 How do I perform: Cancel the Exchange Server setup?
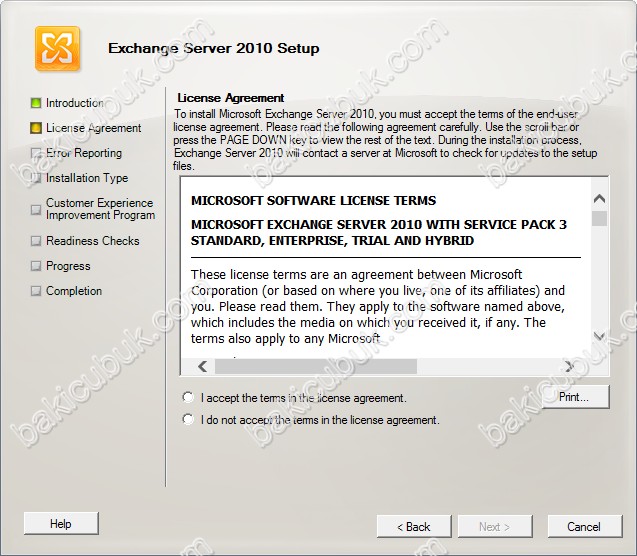point(585,527)
